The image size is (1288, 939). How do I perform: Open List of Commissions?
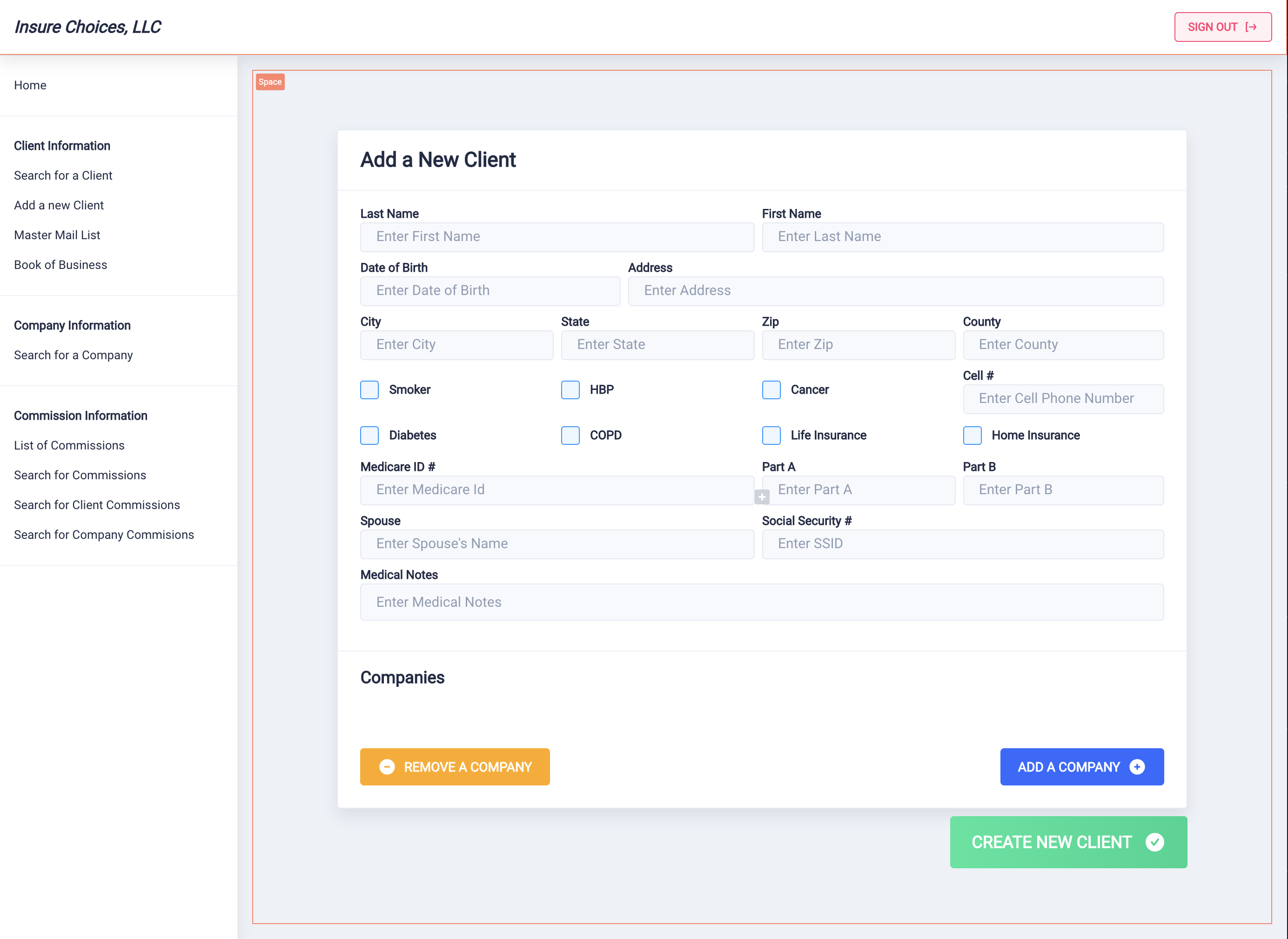pos(69,446)
